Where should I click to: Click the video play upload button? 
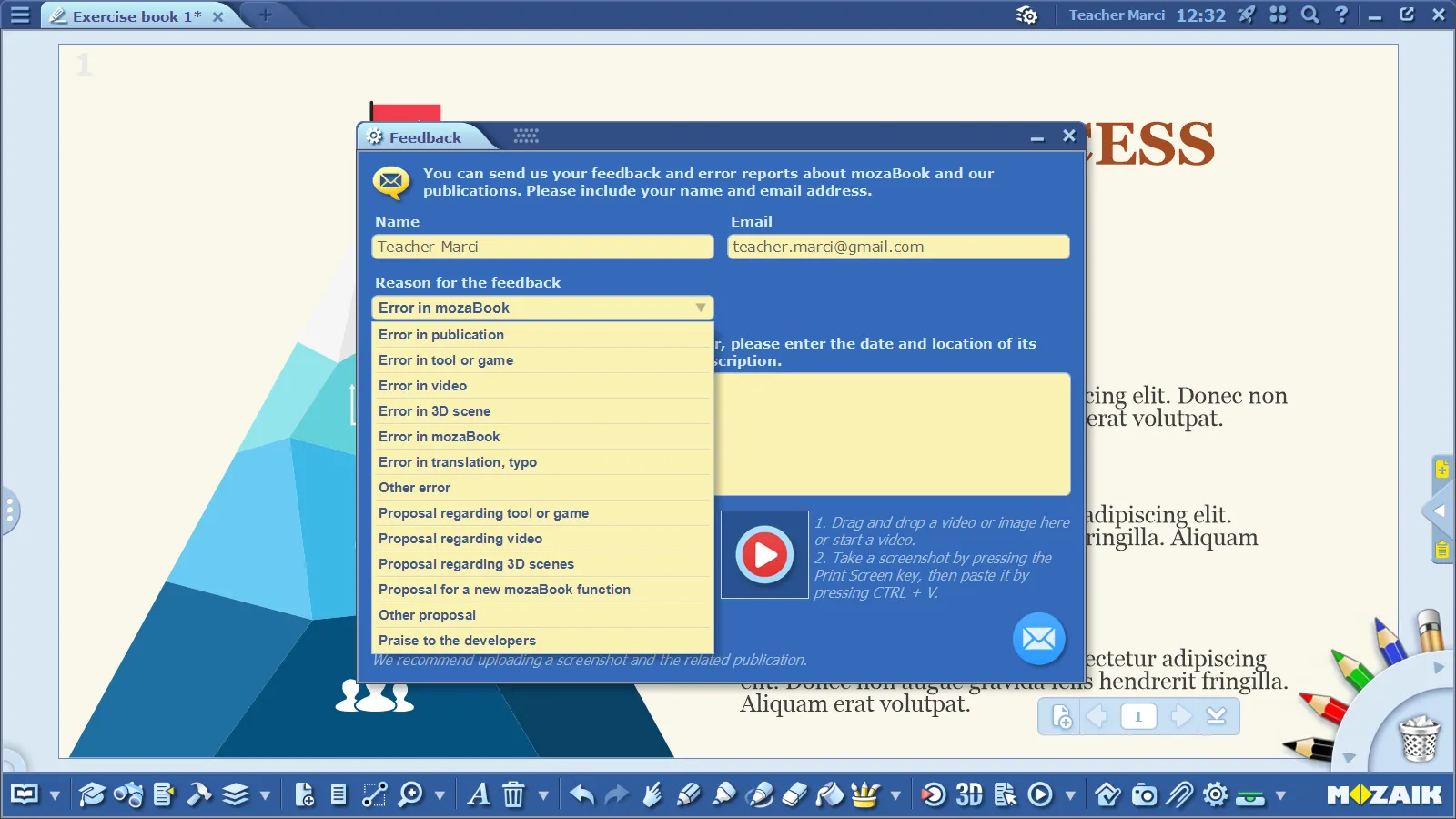(x=764, y=554)
